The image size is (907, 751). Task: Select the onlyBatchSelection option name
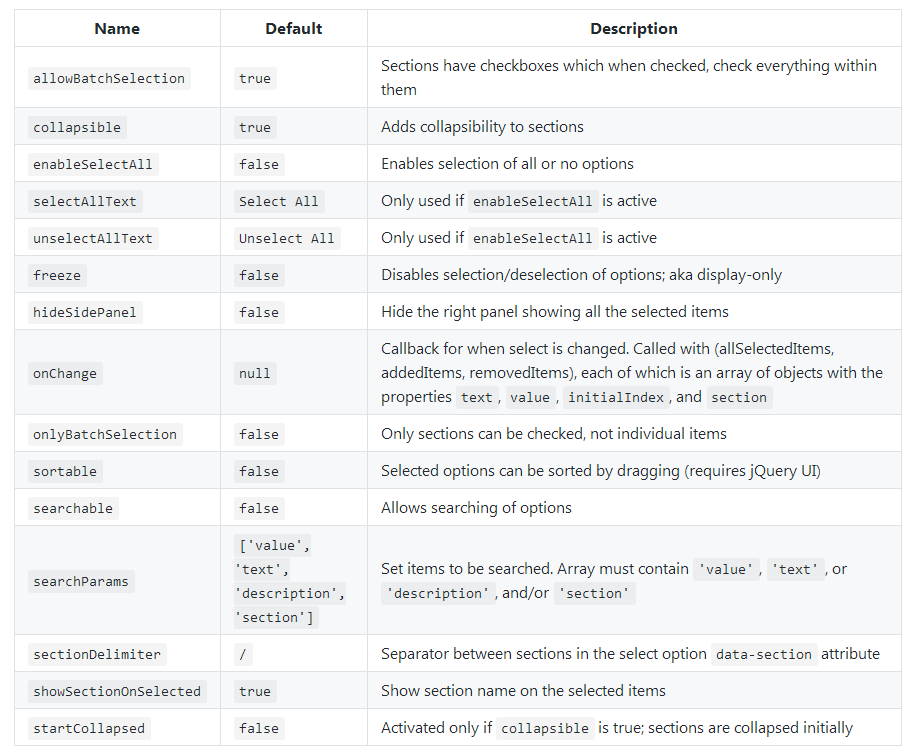(105, 434)
